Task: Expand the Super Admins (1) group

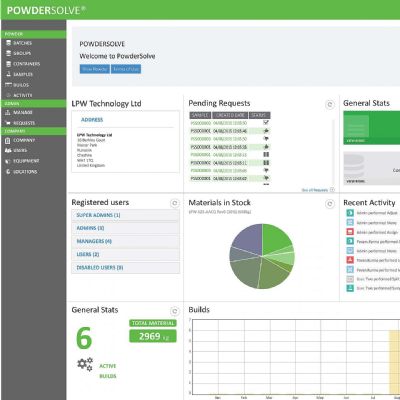Action: click(x=126, y=215)
